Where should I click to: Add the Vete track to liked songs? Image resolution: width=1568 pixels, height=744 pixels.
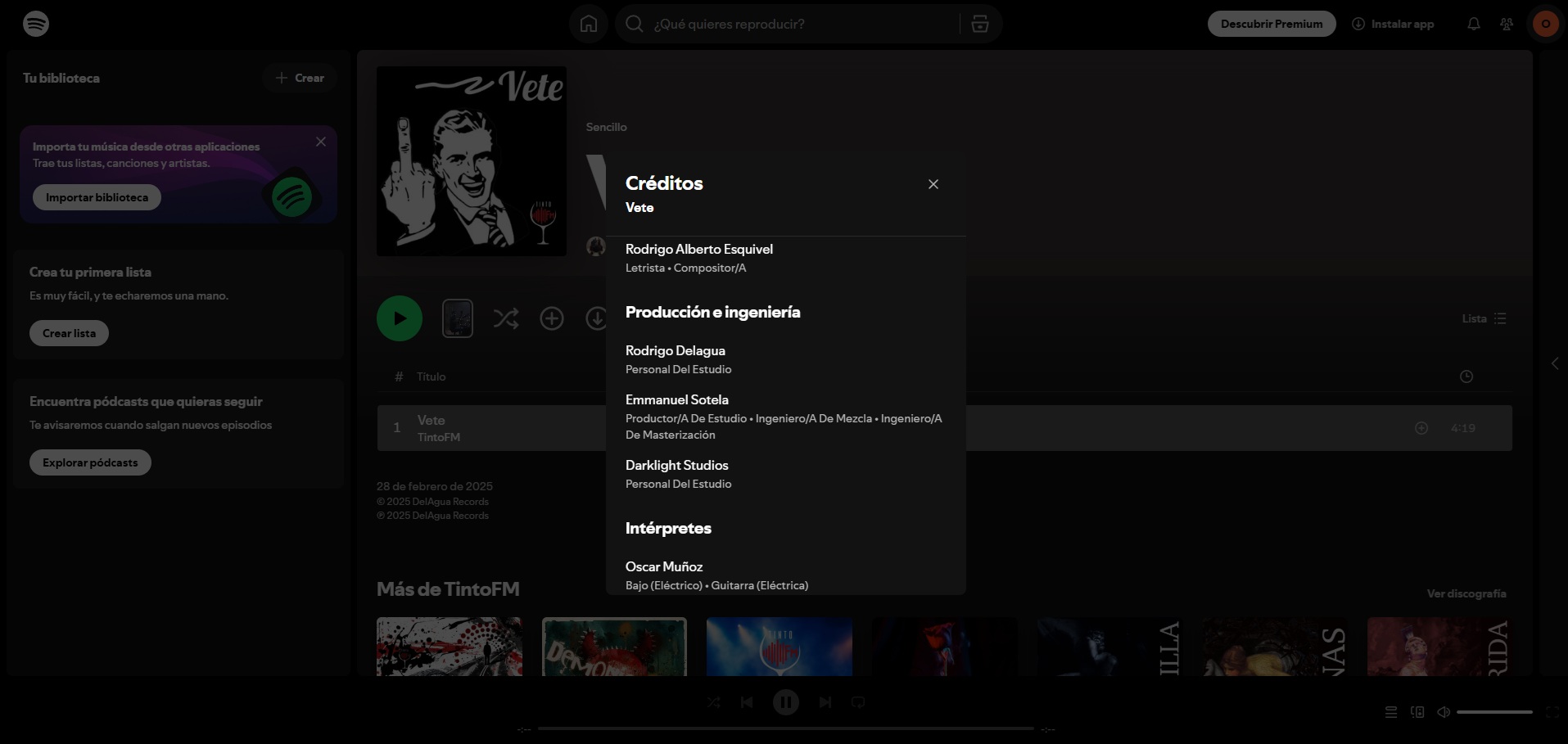tap(1421, 428)
